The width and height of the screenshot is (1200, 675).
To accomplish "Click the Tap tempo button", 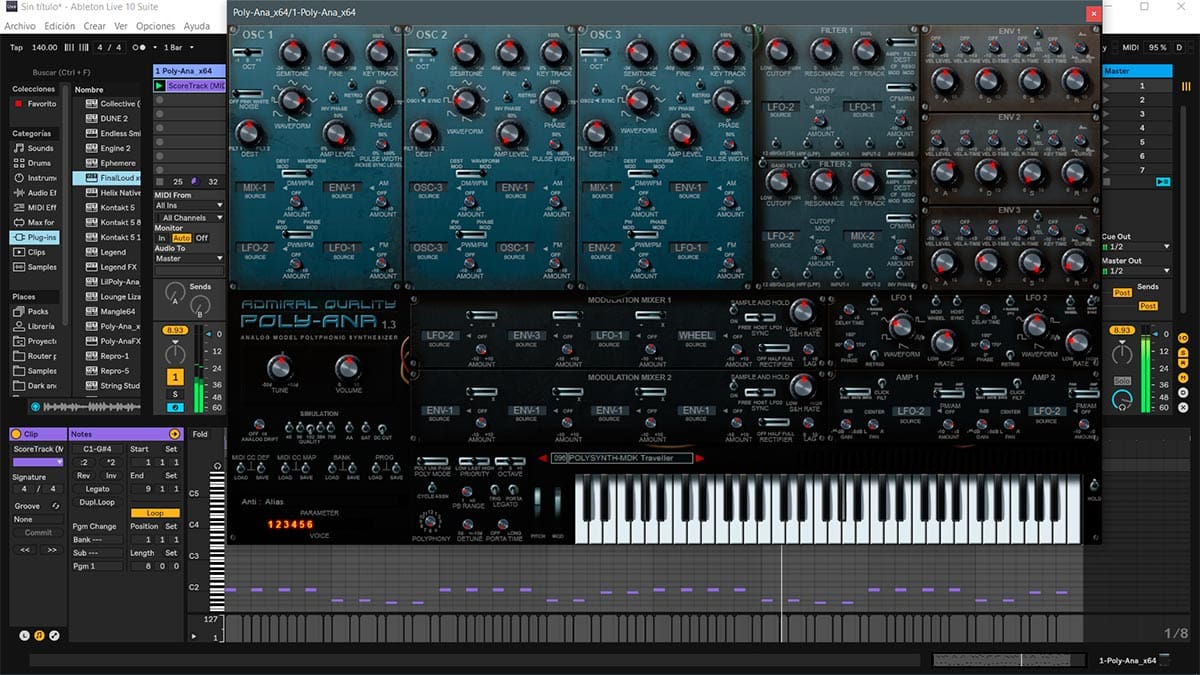I will tap(16, 47).
